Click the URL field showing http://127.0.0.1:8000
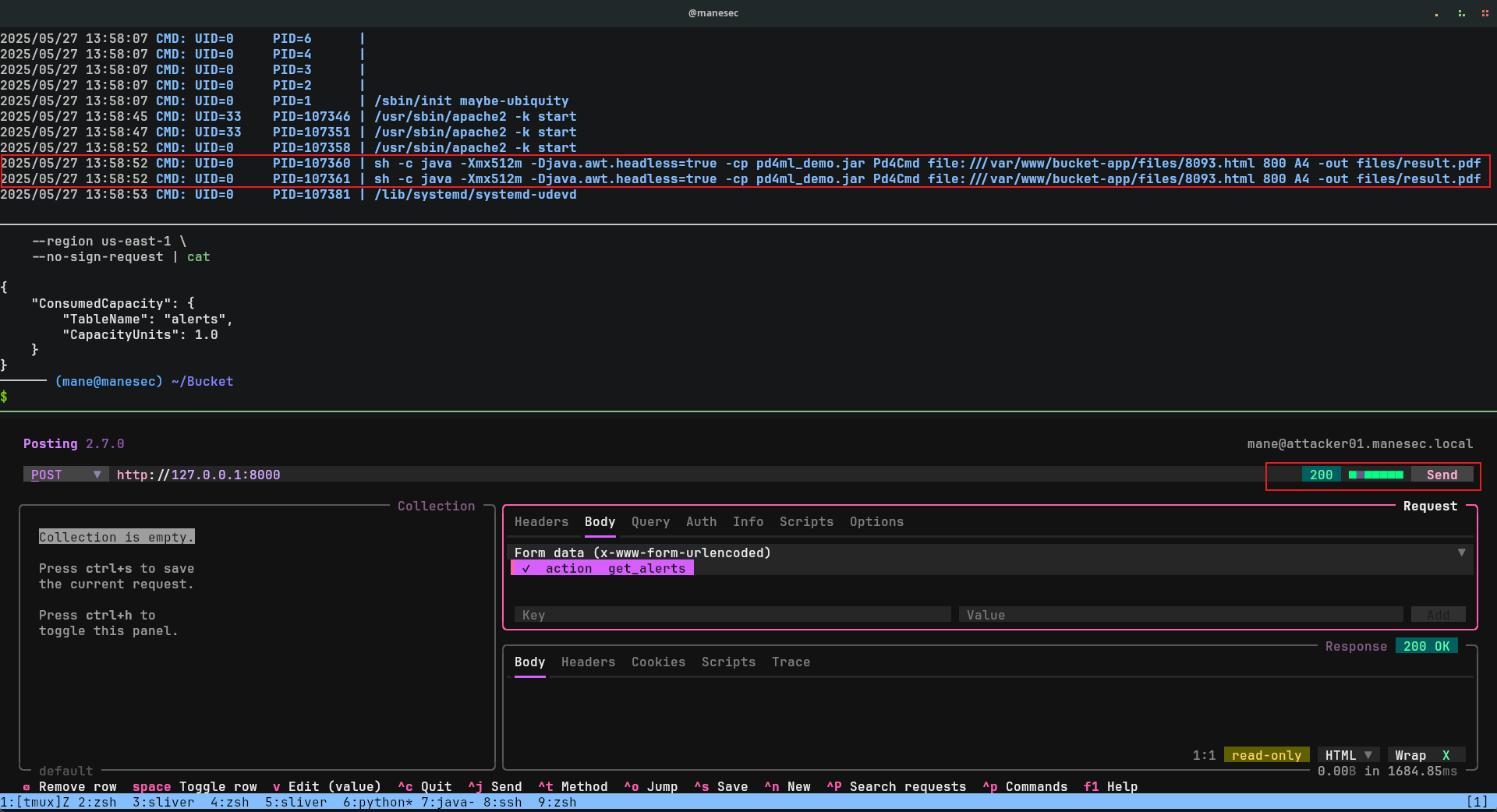Viewport: 1497px width, 812px height. pos(686,475)
